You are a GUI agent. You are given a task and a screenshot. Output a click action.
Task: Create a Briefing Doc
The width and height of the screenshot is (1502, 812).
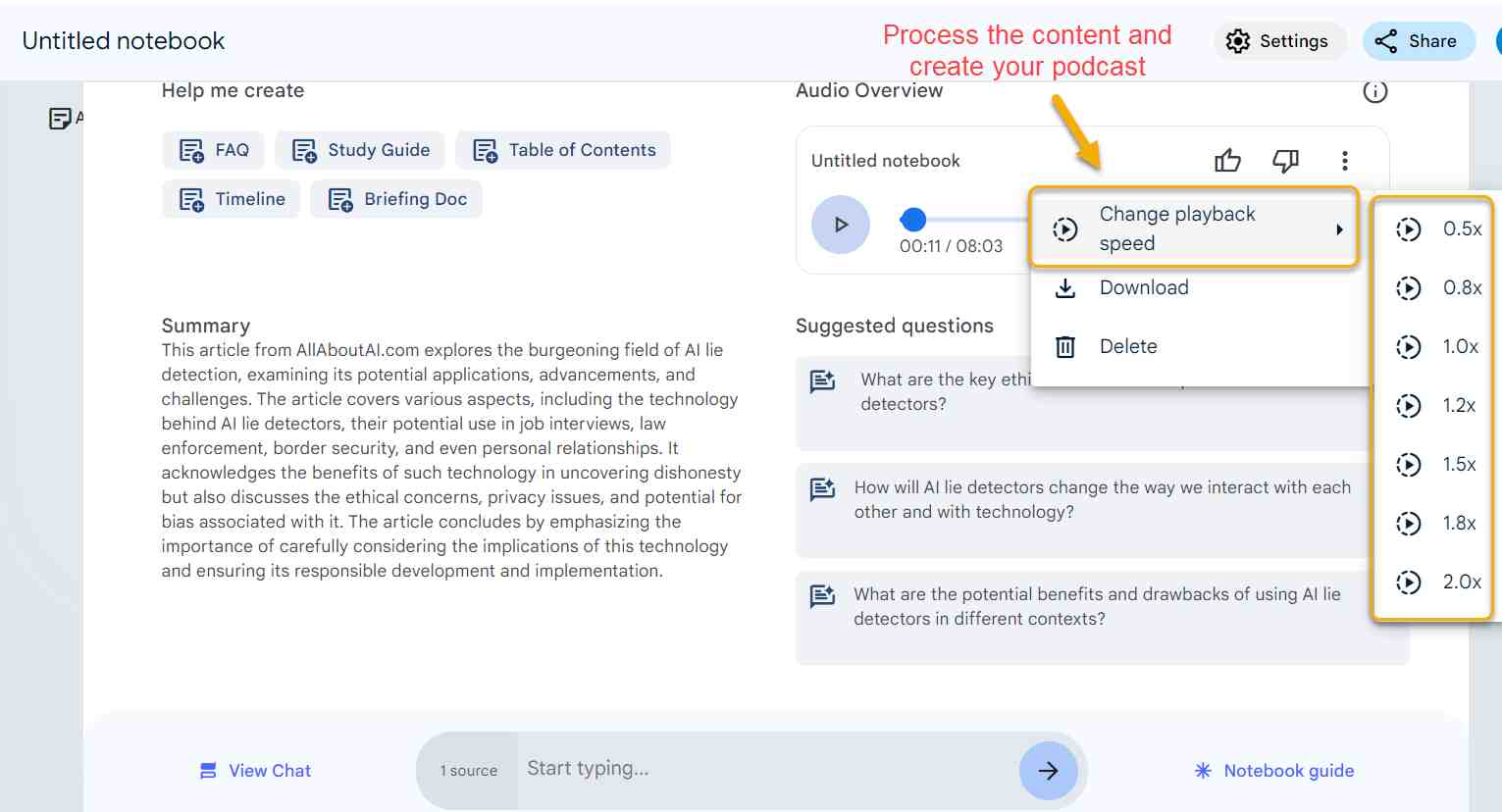tap(396, 198)
